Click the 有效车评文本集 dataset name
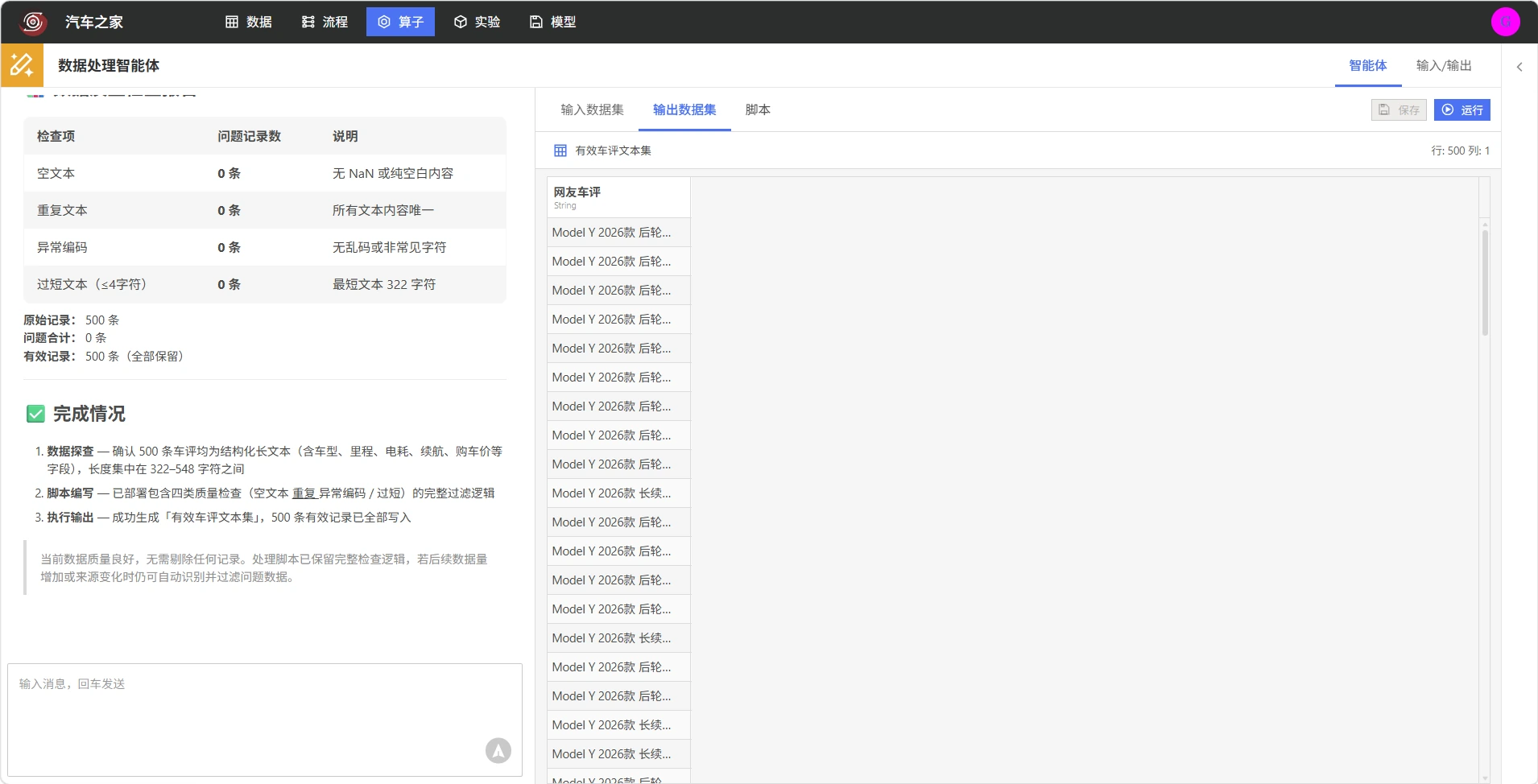Viewport: 1538px width, 784px height. tap(613, 151)
